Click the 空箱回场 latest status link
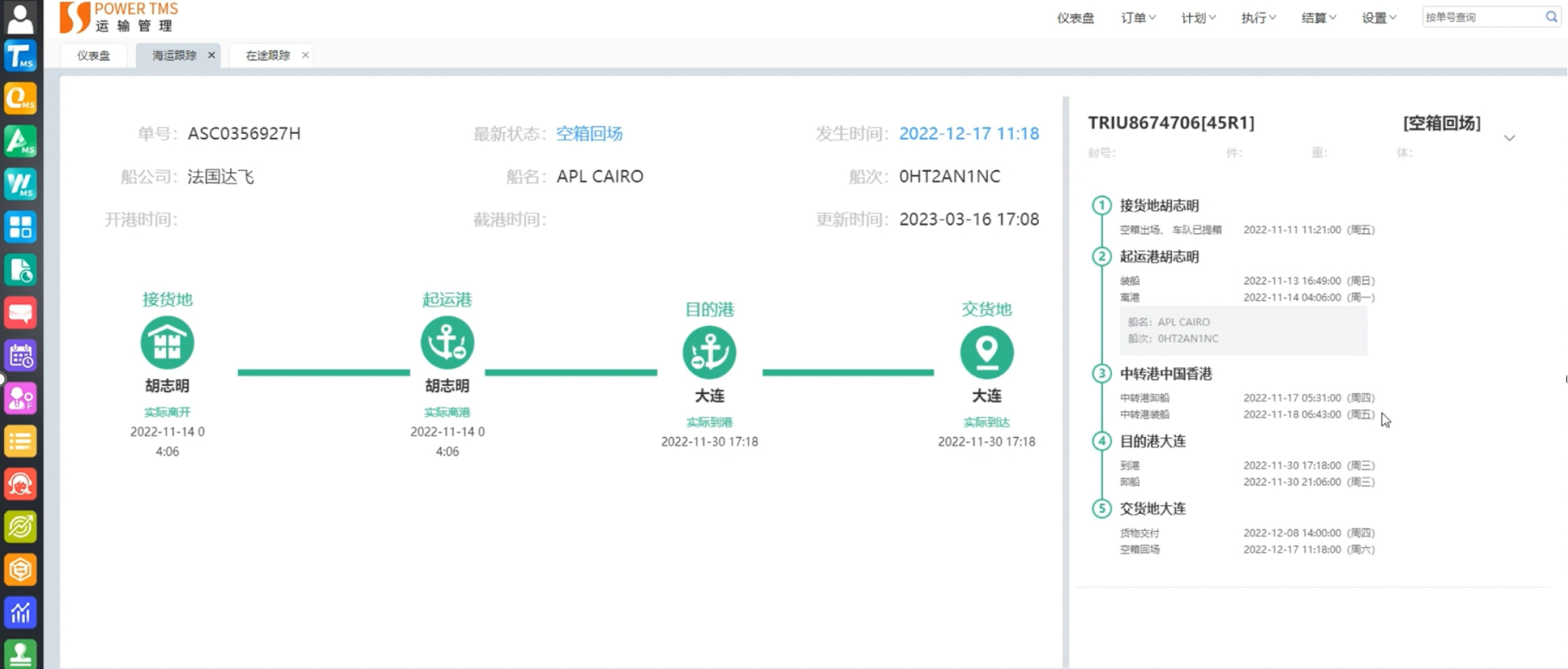 589,134
